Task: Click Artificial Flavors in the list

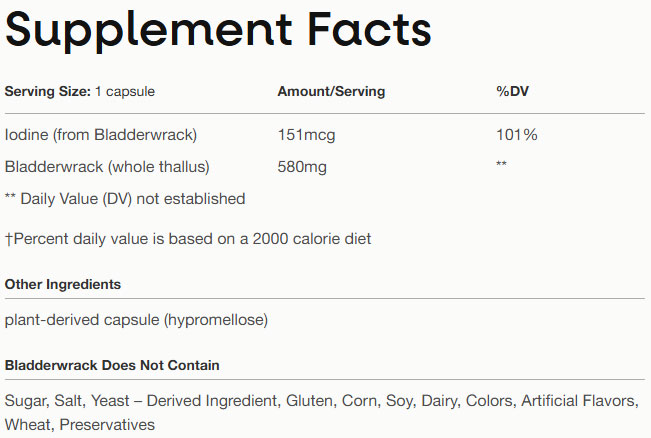Action: (x=579, y=401)
